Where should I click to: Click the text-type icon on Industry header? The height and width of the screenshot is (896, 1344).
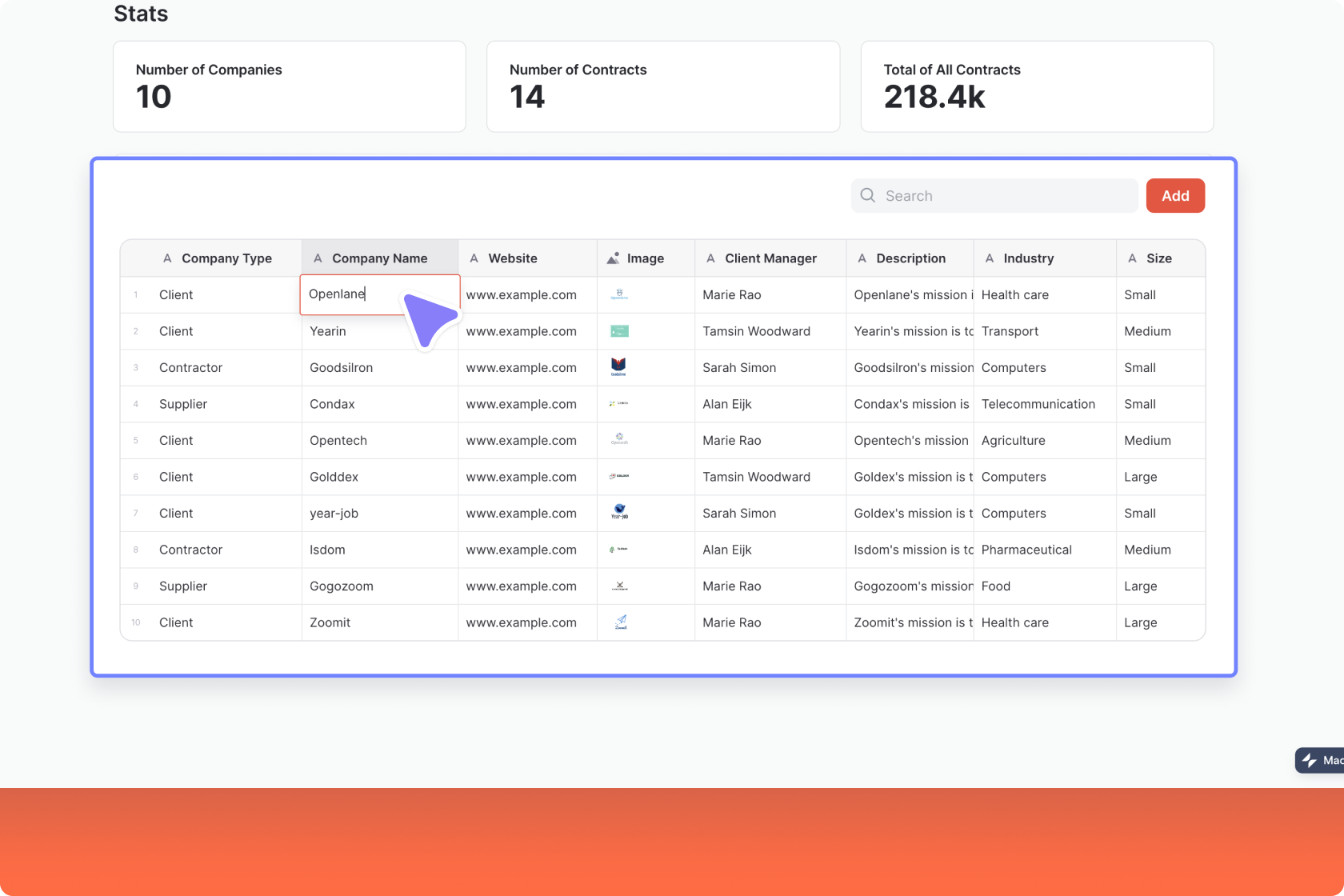pyautogui.click(x=990, y=258)
